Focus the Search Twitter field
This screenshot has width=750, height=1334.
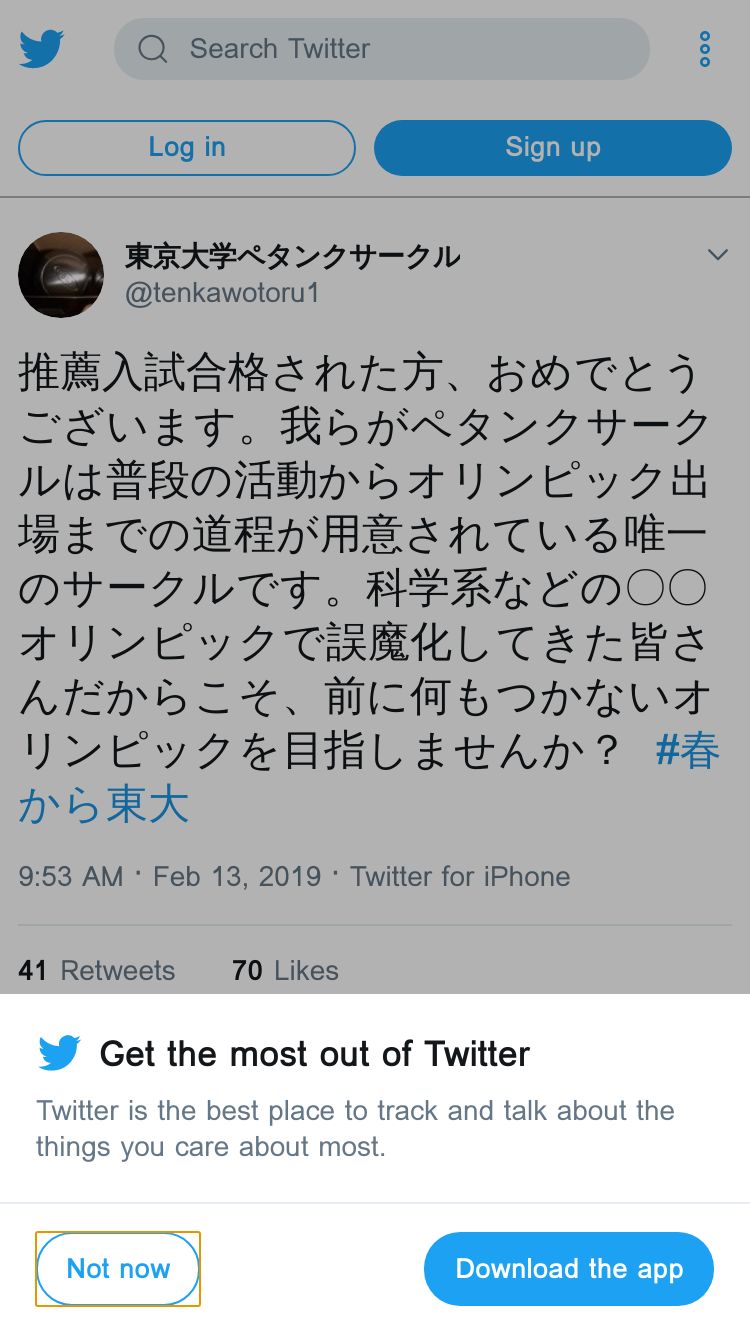click(x=400, y=49)
